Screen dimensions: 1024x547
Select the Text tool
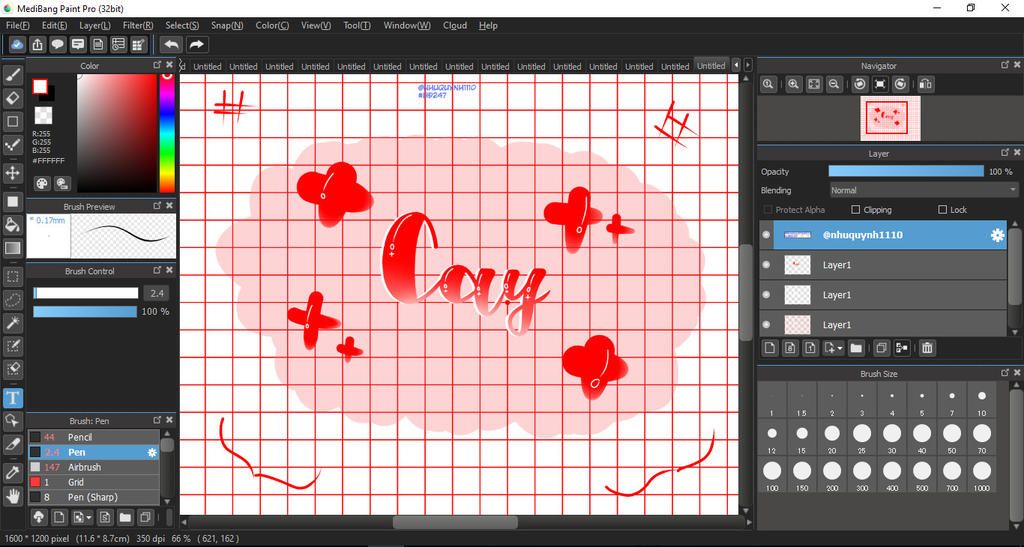click(x=12, y=398)
